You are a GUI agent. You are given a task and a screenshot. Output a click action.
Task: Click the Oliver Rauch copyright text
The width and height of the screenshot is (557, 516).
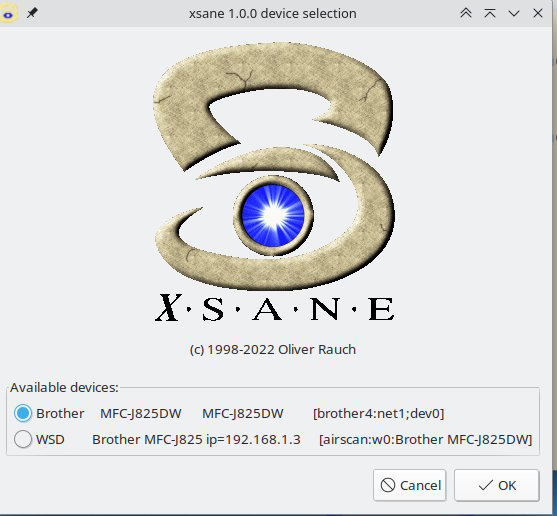tap(273, 350)
